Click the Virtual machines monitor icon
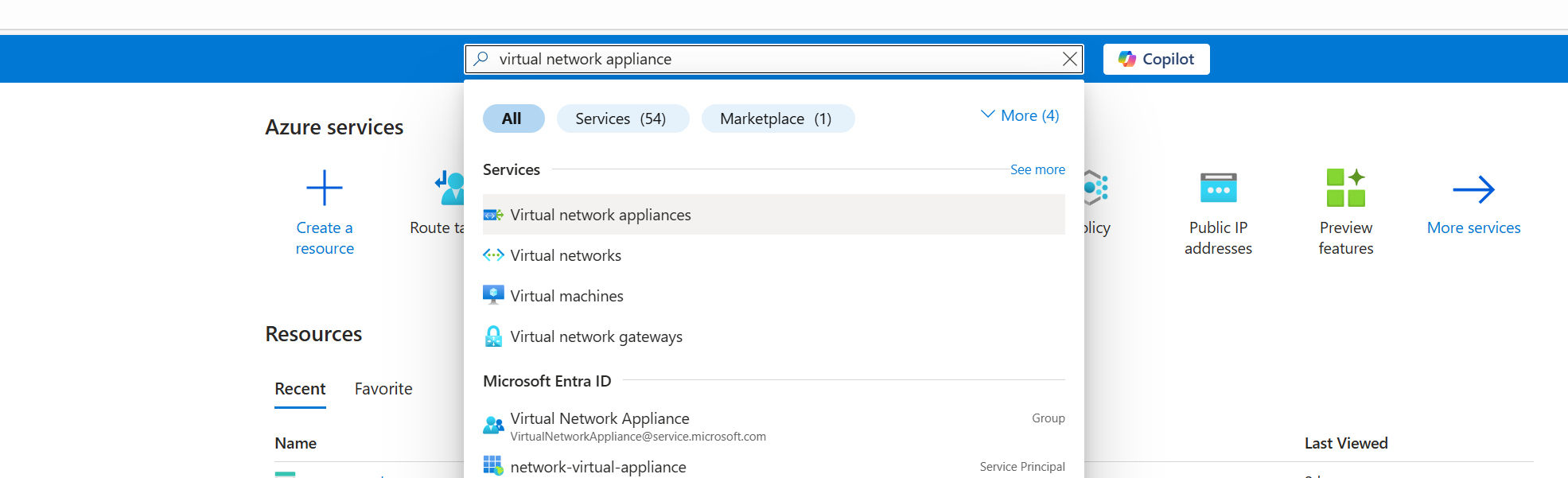This screenshot has width=1568, height=478. 493,295
